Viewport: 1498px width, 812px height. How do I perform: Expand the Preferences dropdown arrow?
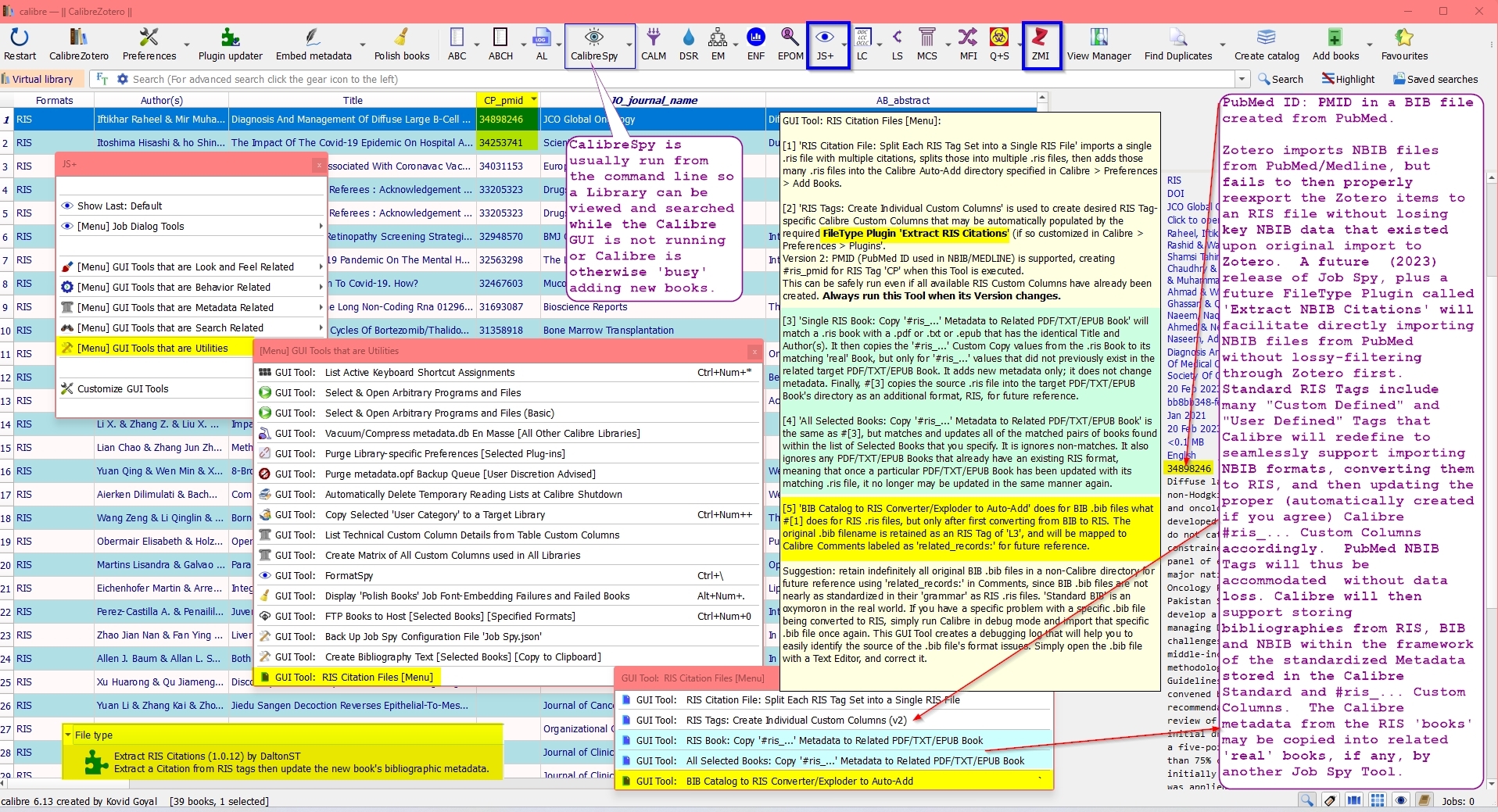tap(186, 45)
